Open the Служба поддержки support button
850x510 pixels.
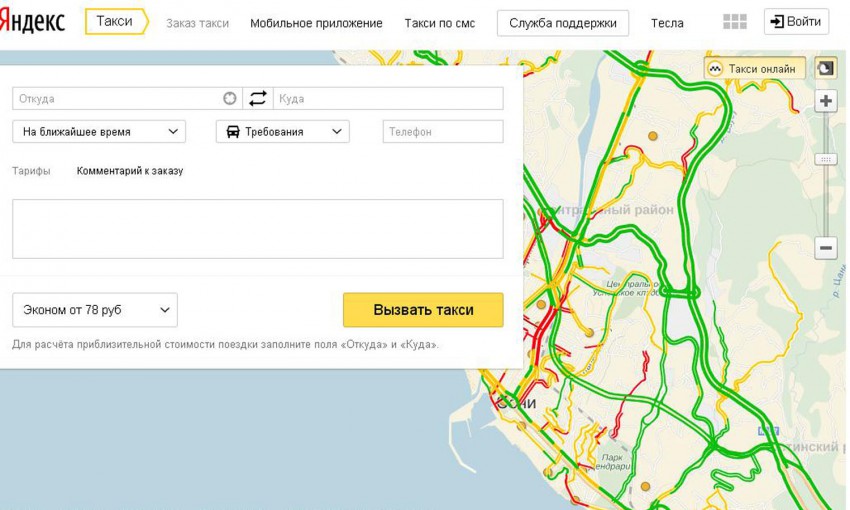563,23
